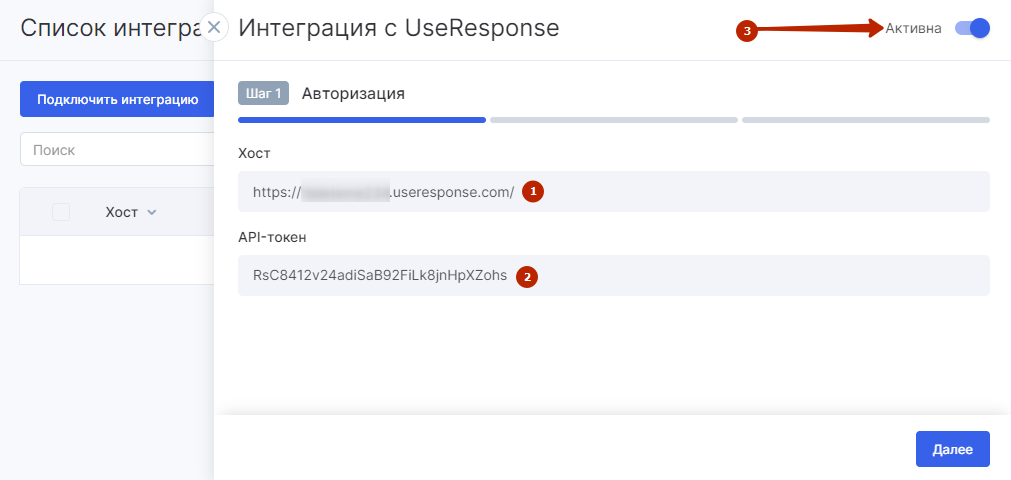
Task: Click the Активна label text
Action: pyautogui.click(x=913, y=28)
